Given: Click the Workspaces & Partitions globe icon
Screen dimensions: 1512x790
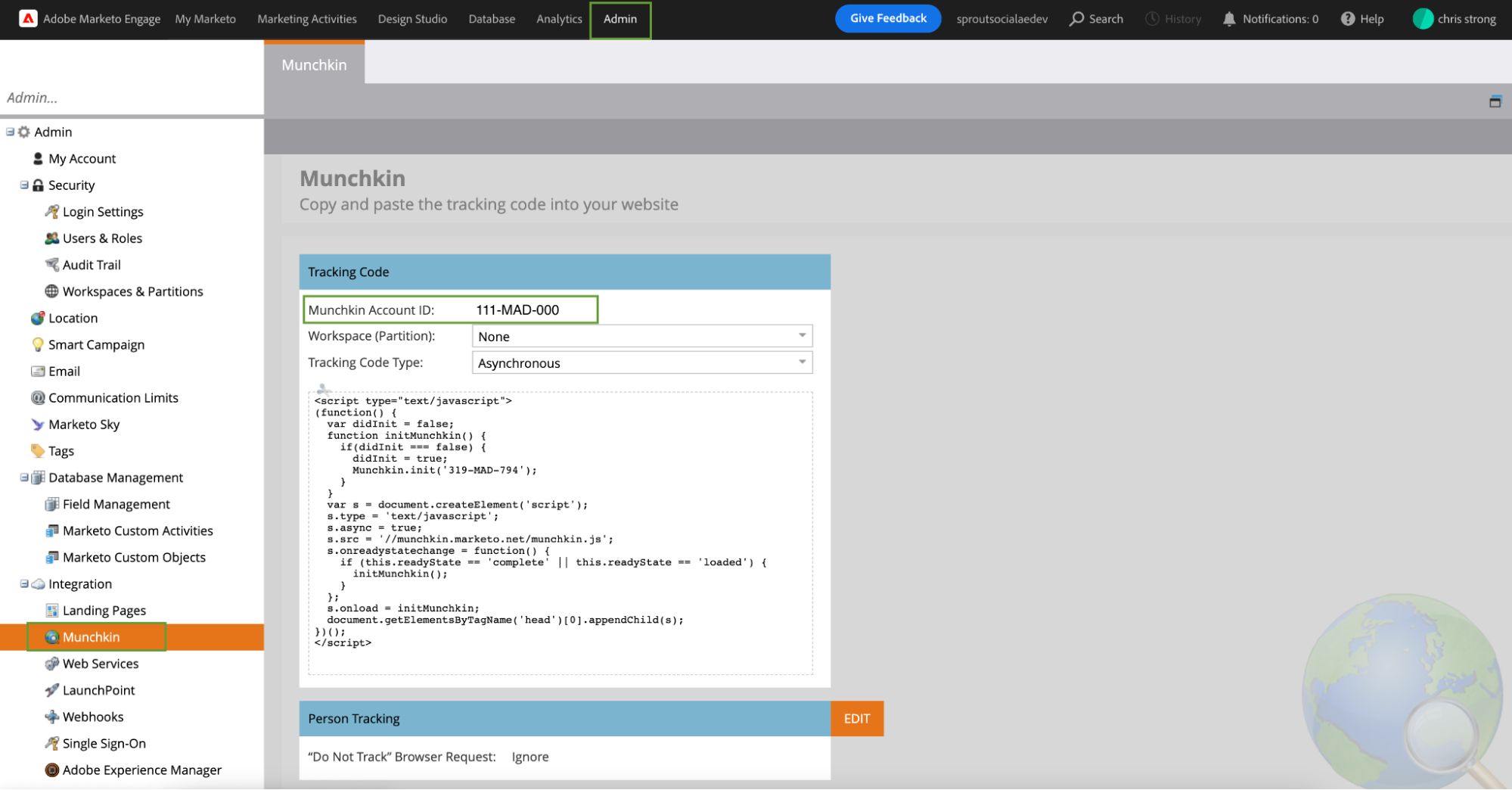Looking at the screenshot, I should (51, 291).
